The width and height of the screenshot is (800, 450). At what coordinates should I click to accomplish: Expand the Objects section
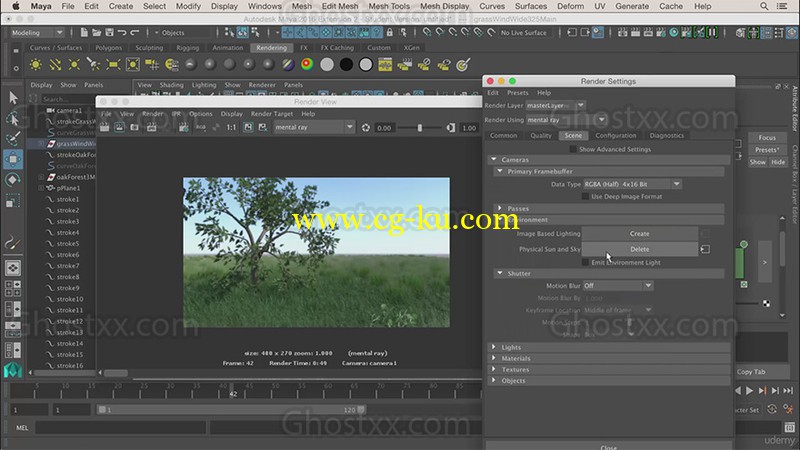pos(493,381)
